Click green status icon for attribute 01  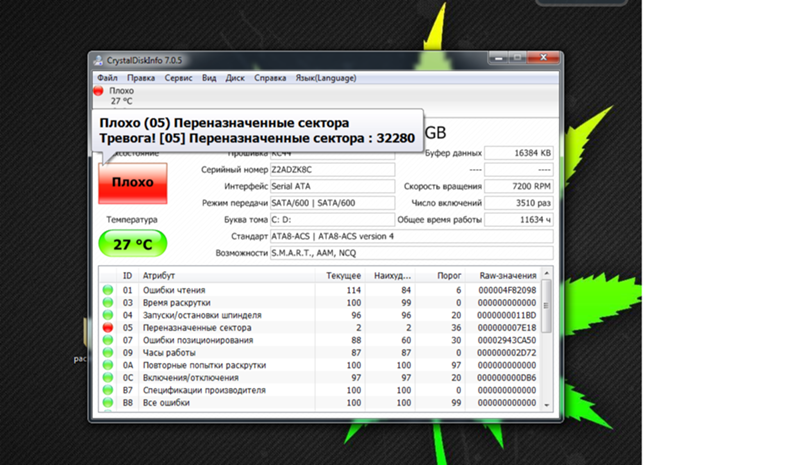click(108, 290)
